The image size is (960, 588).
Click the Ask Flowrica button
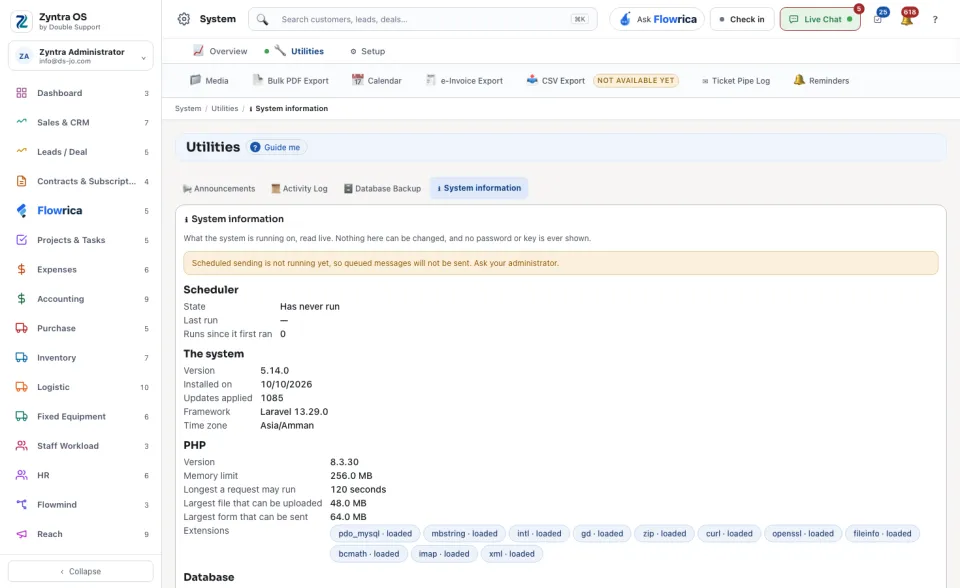[x=657, y=19]
